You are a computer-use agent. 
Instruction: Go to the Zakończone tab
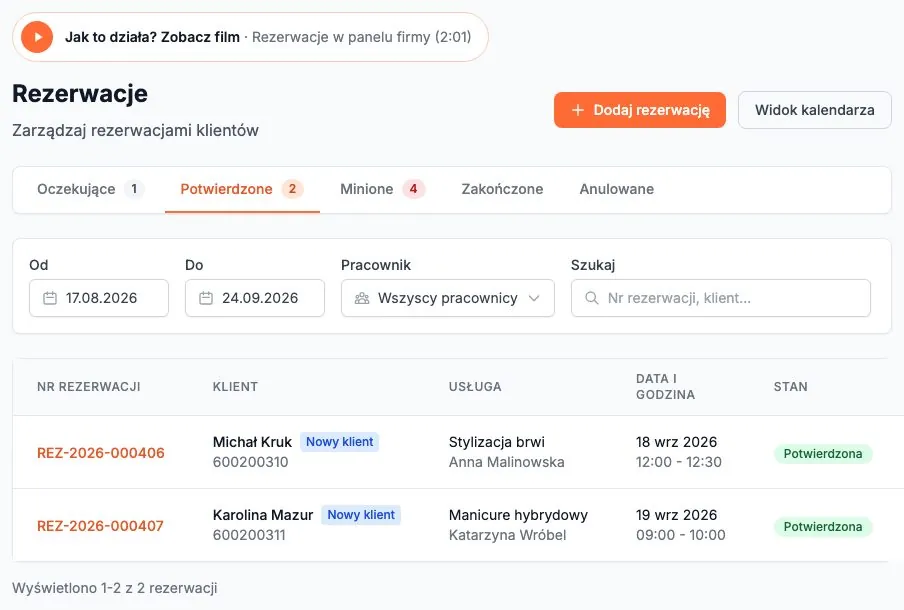click(502, 189)
